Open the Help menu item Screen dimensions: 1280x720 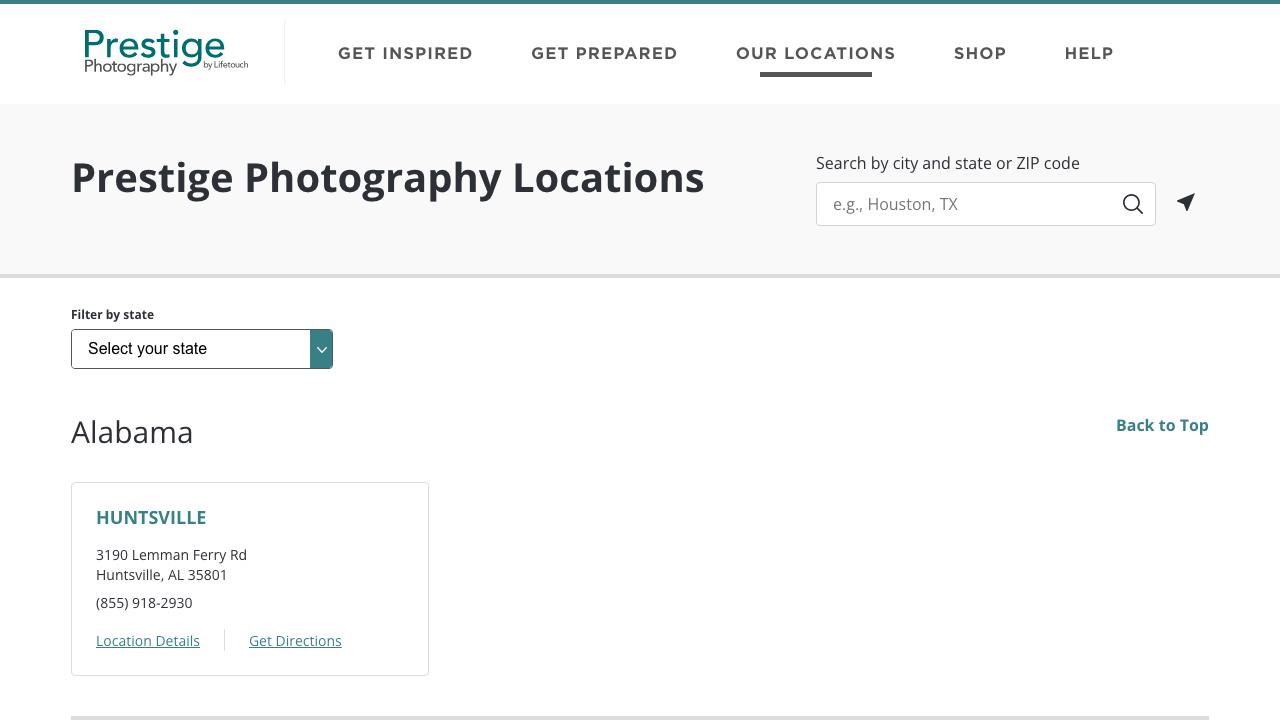pyautogui.click(x=1089, y=53)
